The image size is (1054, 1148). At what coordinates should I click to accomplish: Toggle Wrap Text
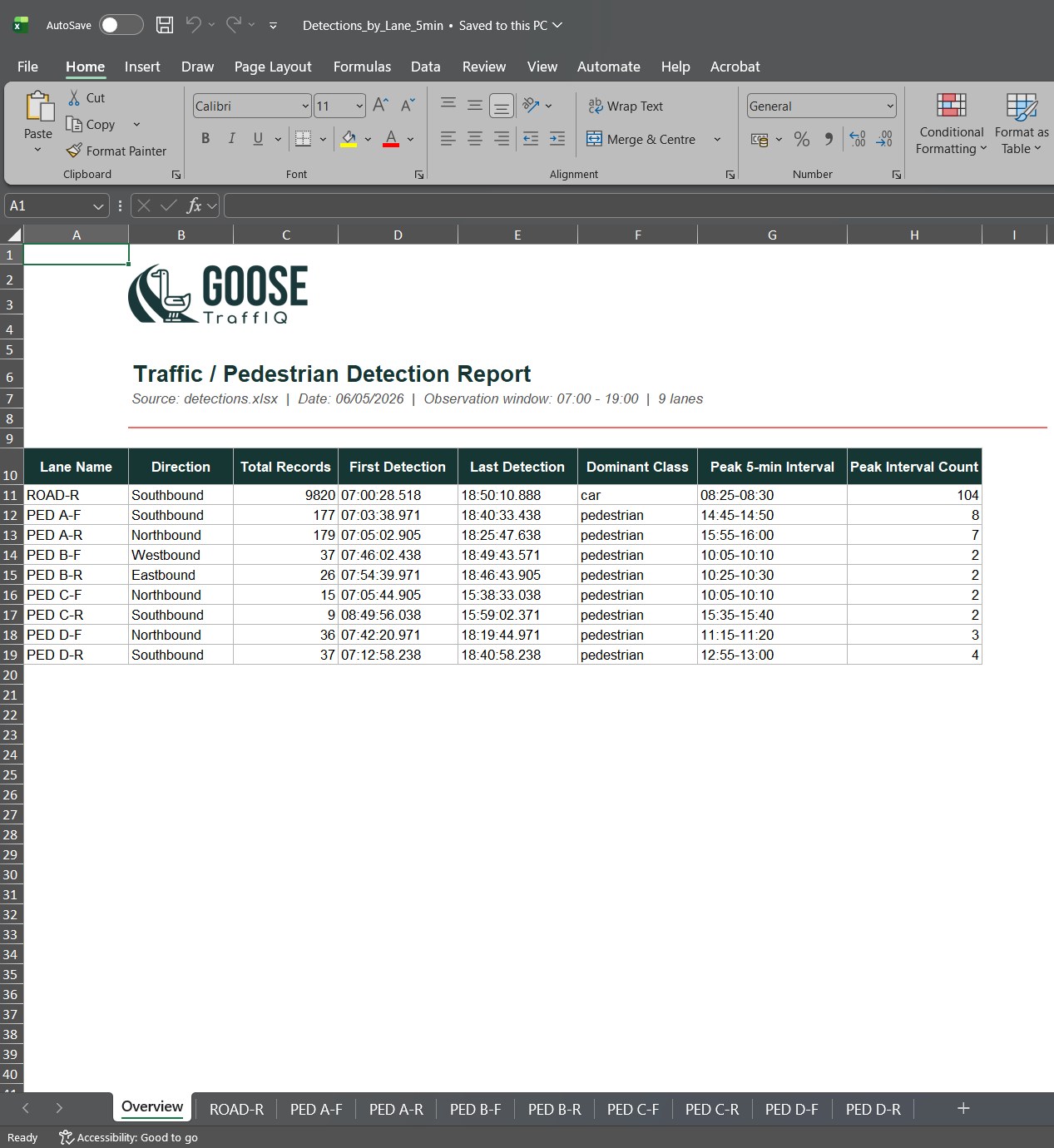click(626, 106)
